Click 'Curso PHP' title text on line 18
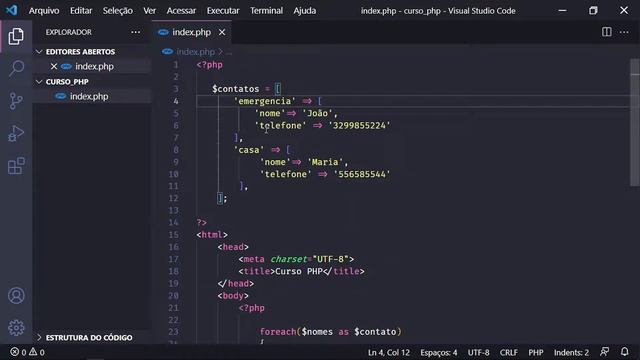This screenshot has height=360, width=640. point(299,271)
